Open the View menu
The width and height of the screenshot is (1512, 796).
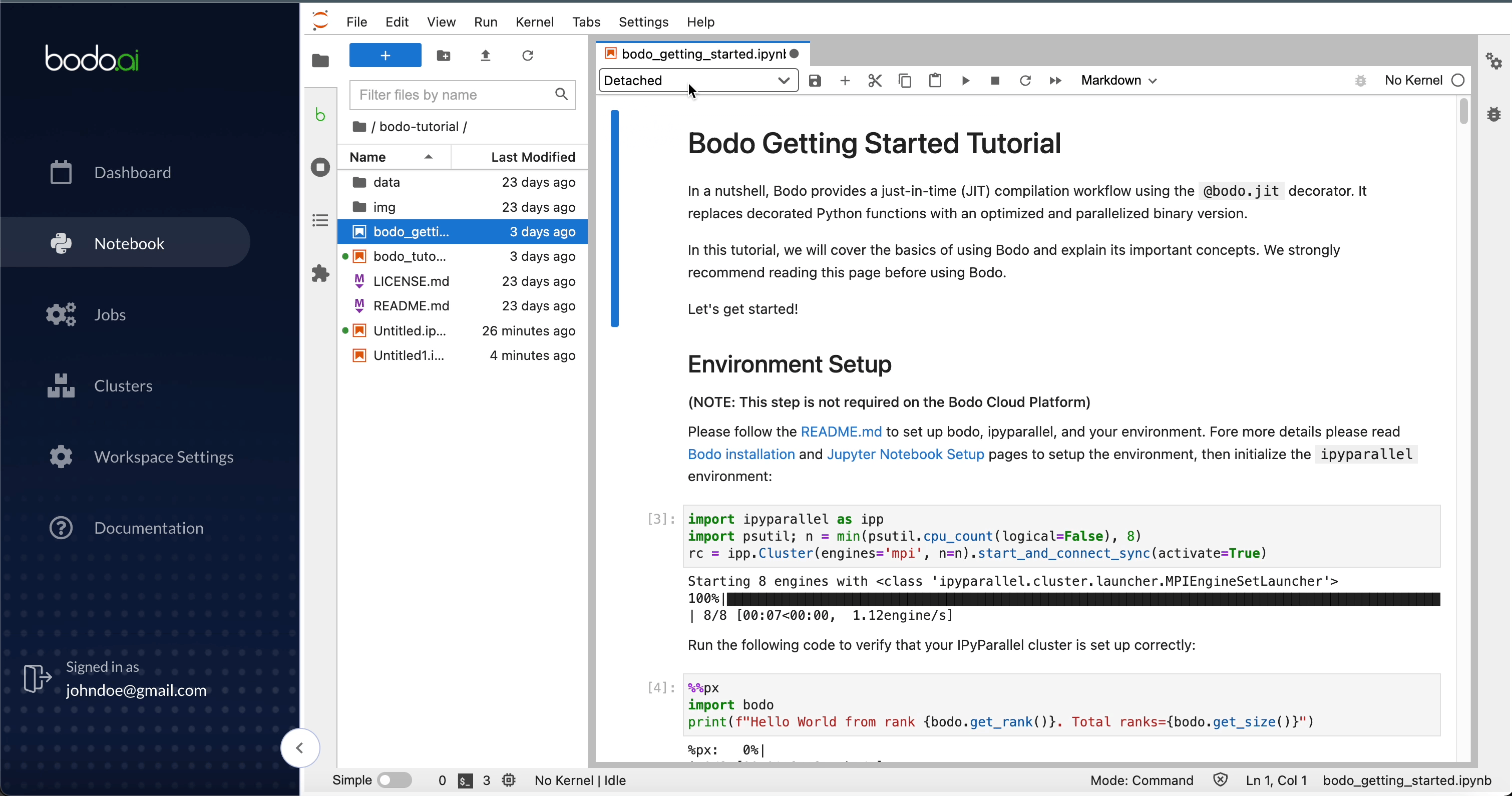coord(441,22)
